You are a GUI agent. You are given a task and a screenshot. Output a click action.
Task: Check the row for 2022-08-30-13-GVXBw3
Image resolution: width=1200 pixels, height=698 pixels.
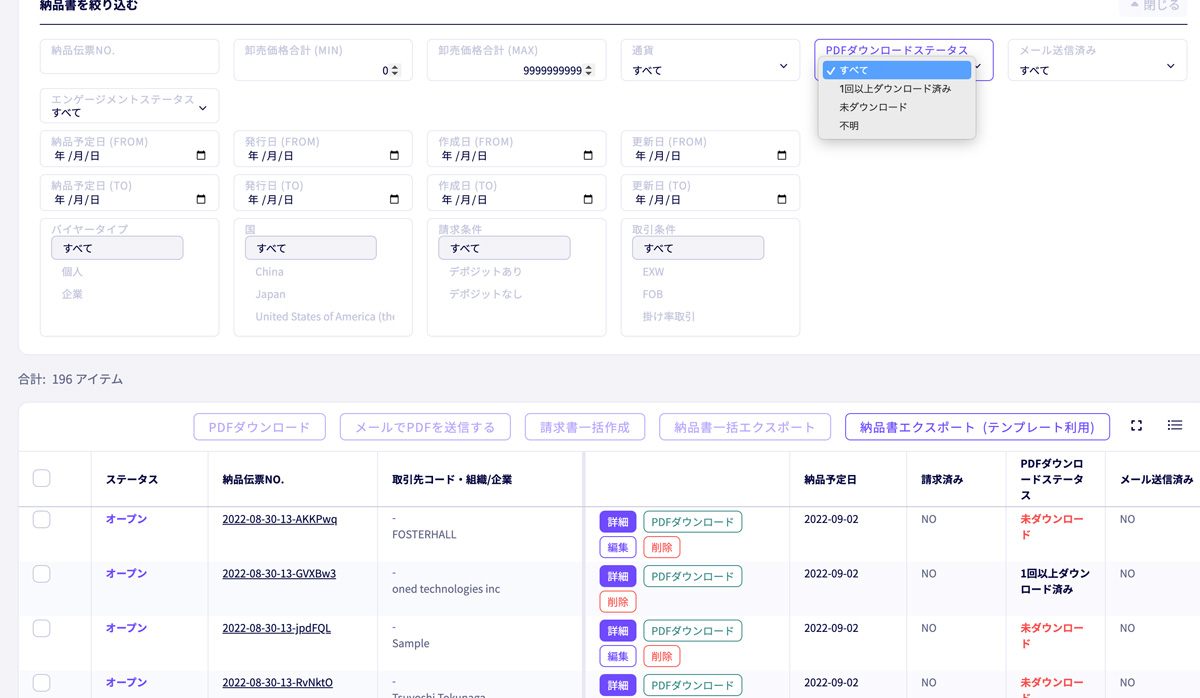tap(41, 574)
